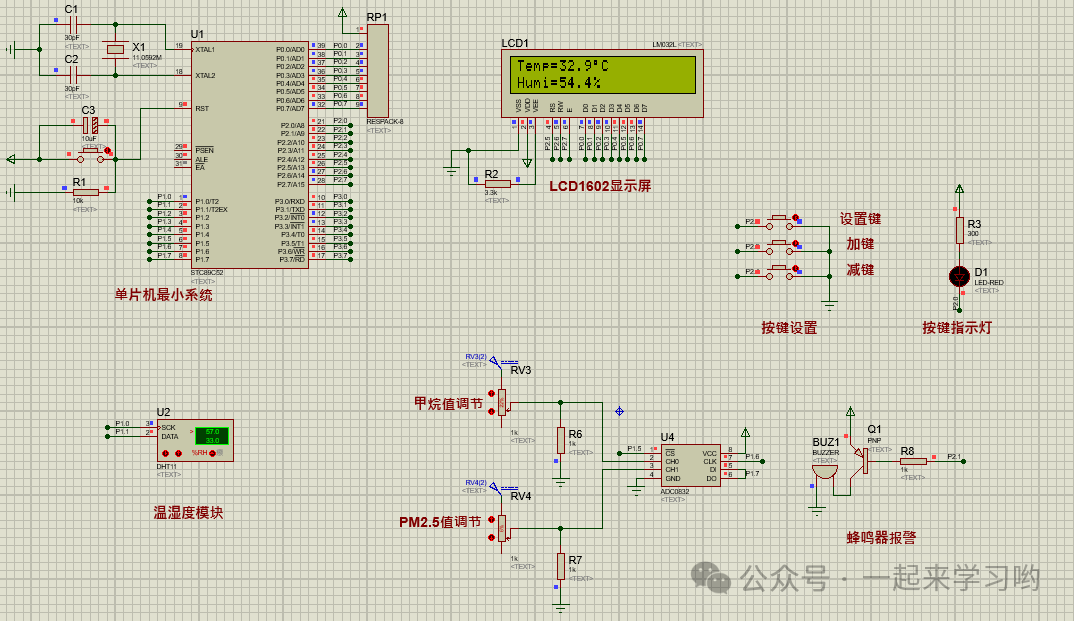This screenshot has height=621, width=1074.
Task: Click the power terminal above ADC0832 VCC
Action: [x=745, y=433]
